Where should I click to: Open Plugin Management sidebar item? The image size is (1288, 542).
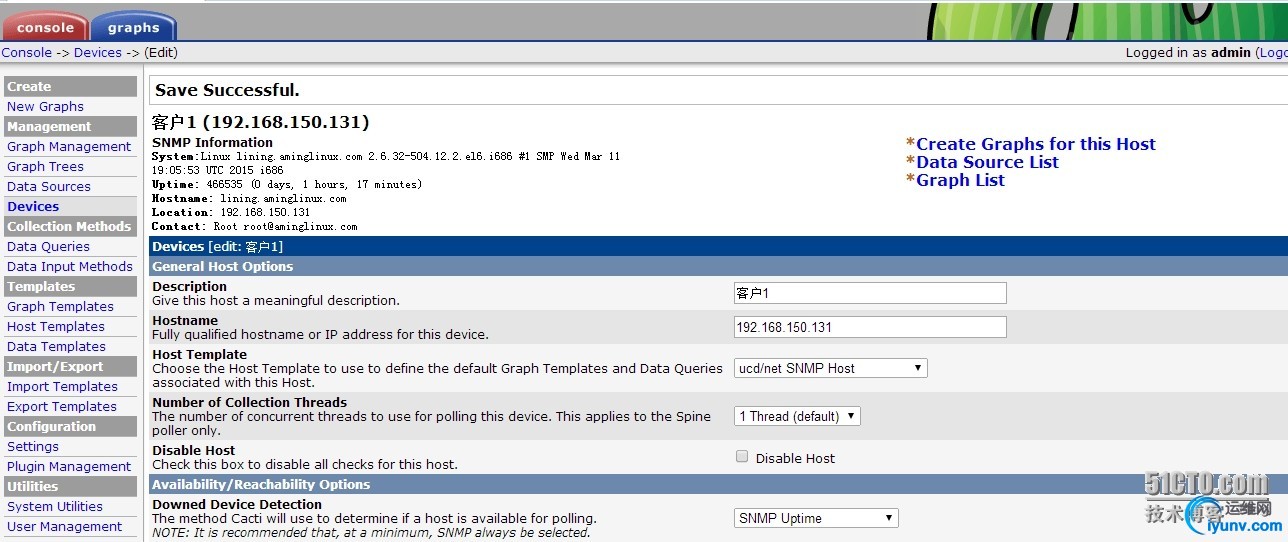pyautogui.click(x=69, y=467)
